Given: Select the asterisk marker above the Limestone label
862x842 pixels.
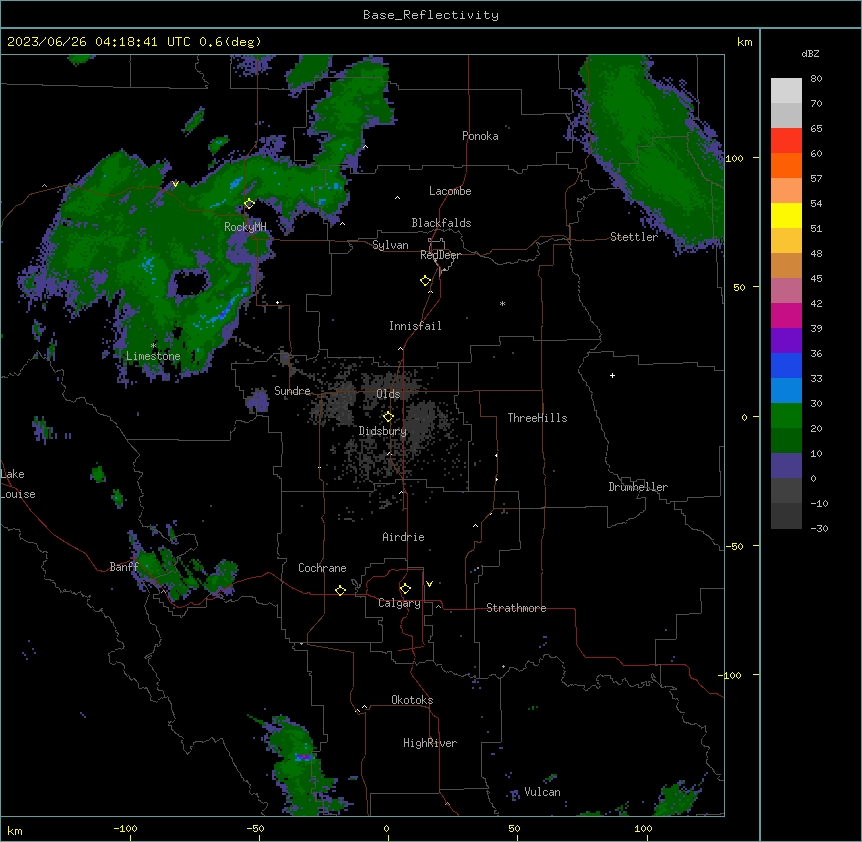Looking at the screenshot, I should pos(153,346).
